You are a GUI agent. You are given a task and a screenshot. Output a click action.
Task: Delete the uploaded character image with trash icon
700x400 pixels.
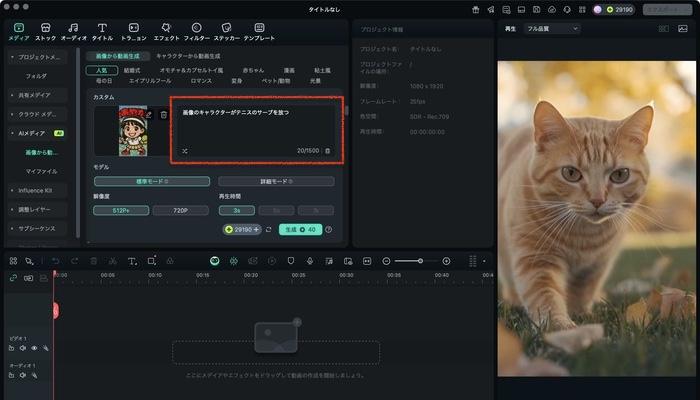163,115
